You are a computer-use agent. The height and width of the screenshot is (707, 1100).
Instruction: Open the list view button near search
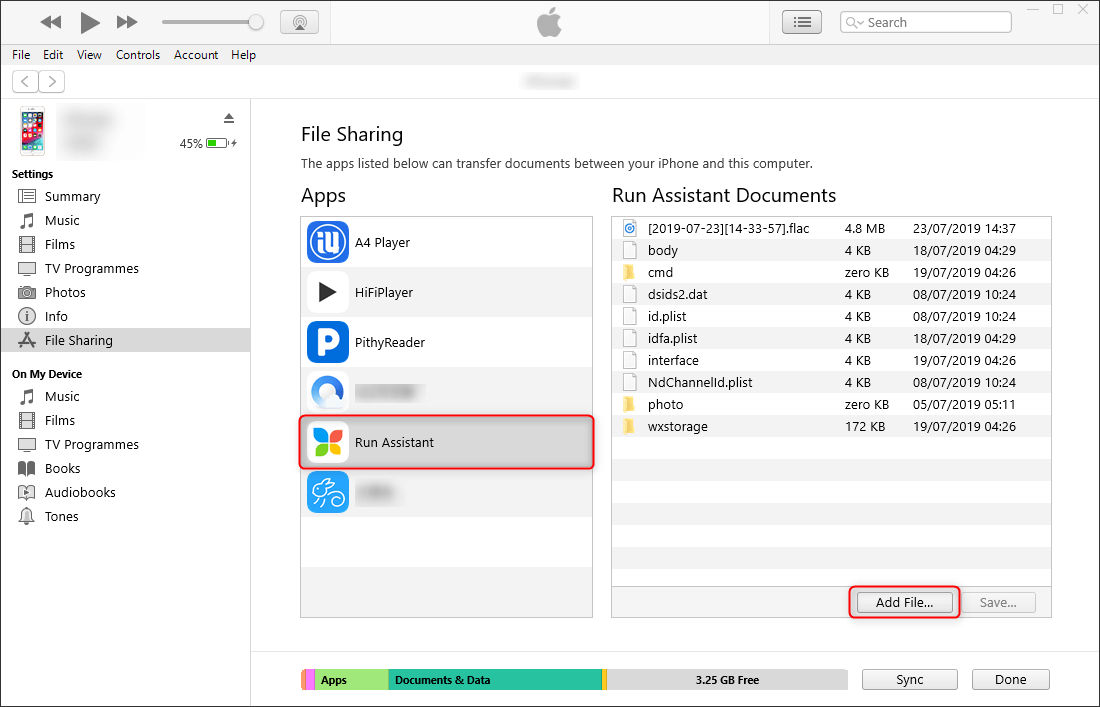tap(802, 22)
